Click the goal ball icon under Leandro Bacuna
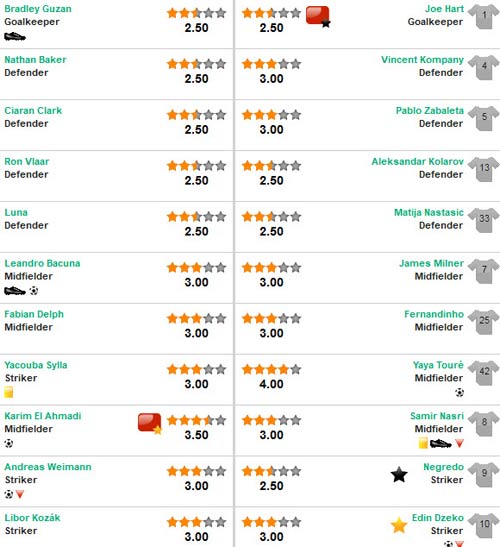 (34, 291)
